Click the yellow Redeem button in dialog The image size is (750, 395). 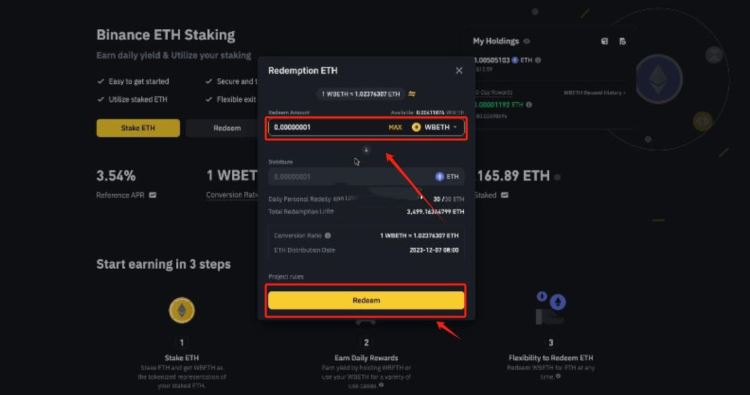click(366, 300)
